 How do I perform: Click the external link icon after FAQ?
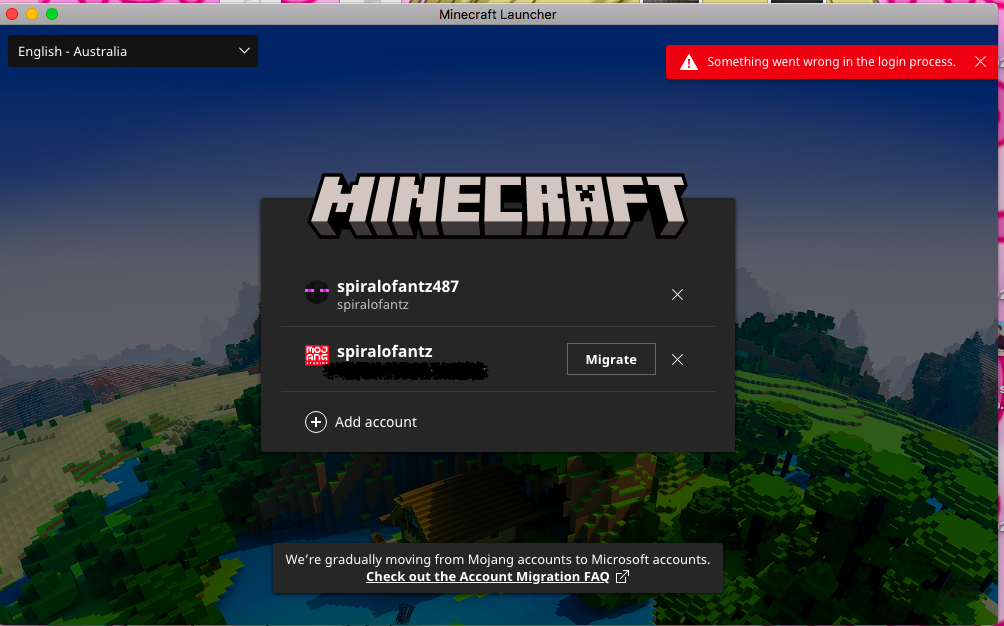pyautogui.click(x=622, y=577)
